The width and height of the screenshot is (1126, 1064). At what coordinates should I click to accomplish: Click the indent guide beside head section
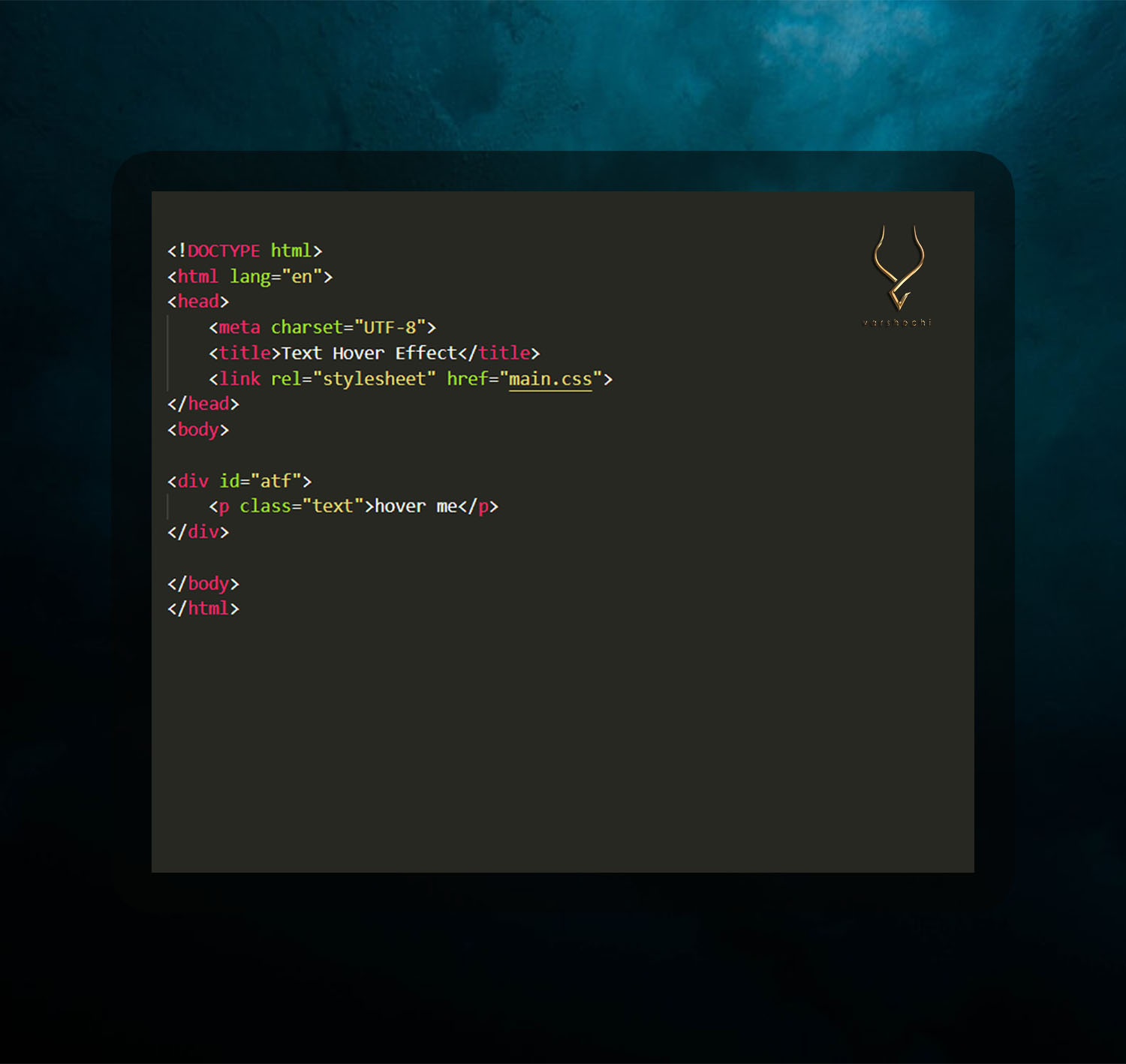pyautogui.click(x=167, y=353)
